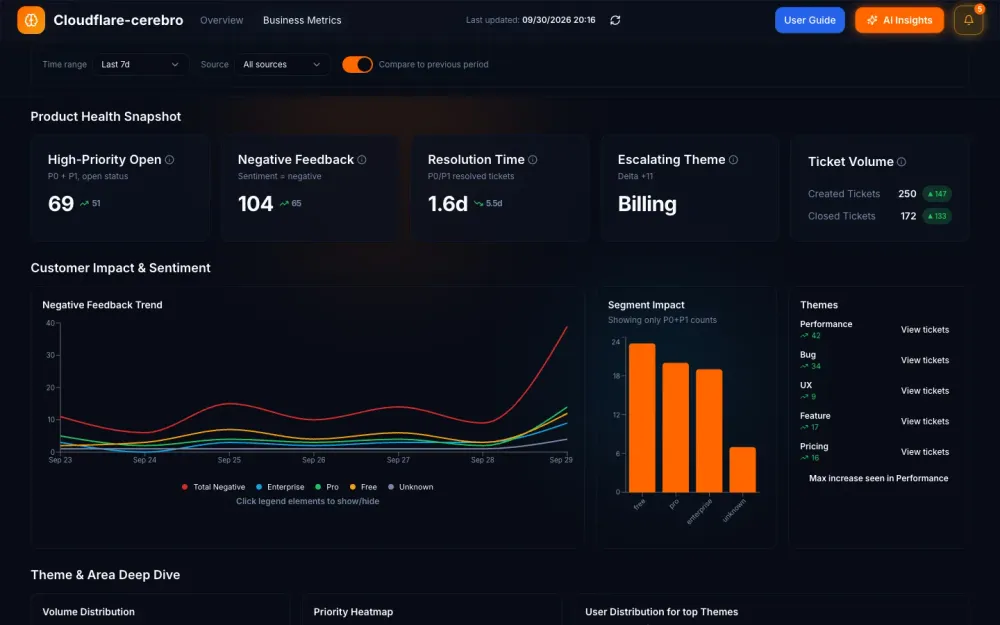Open the User Guide button
The image size is (1000, 625).
(810, 20)
